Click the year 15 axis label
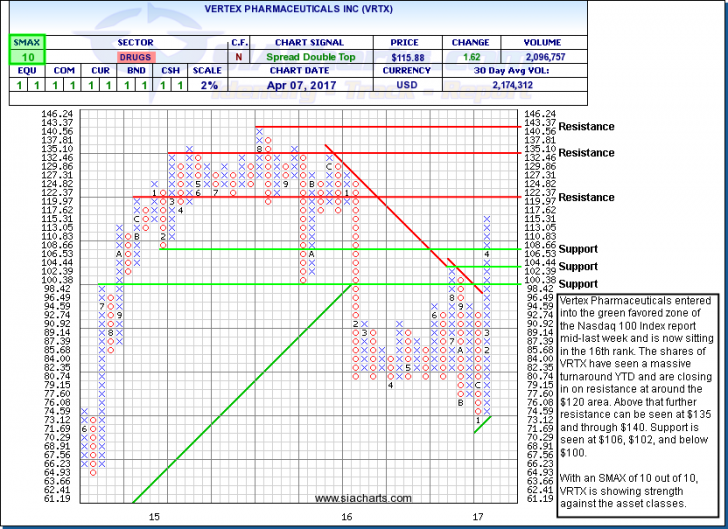 click(x=155, y=516)
